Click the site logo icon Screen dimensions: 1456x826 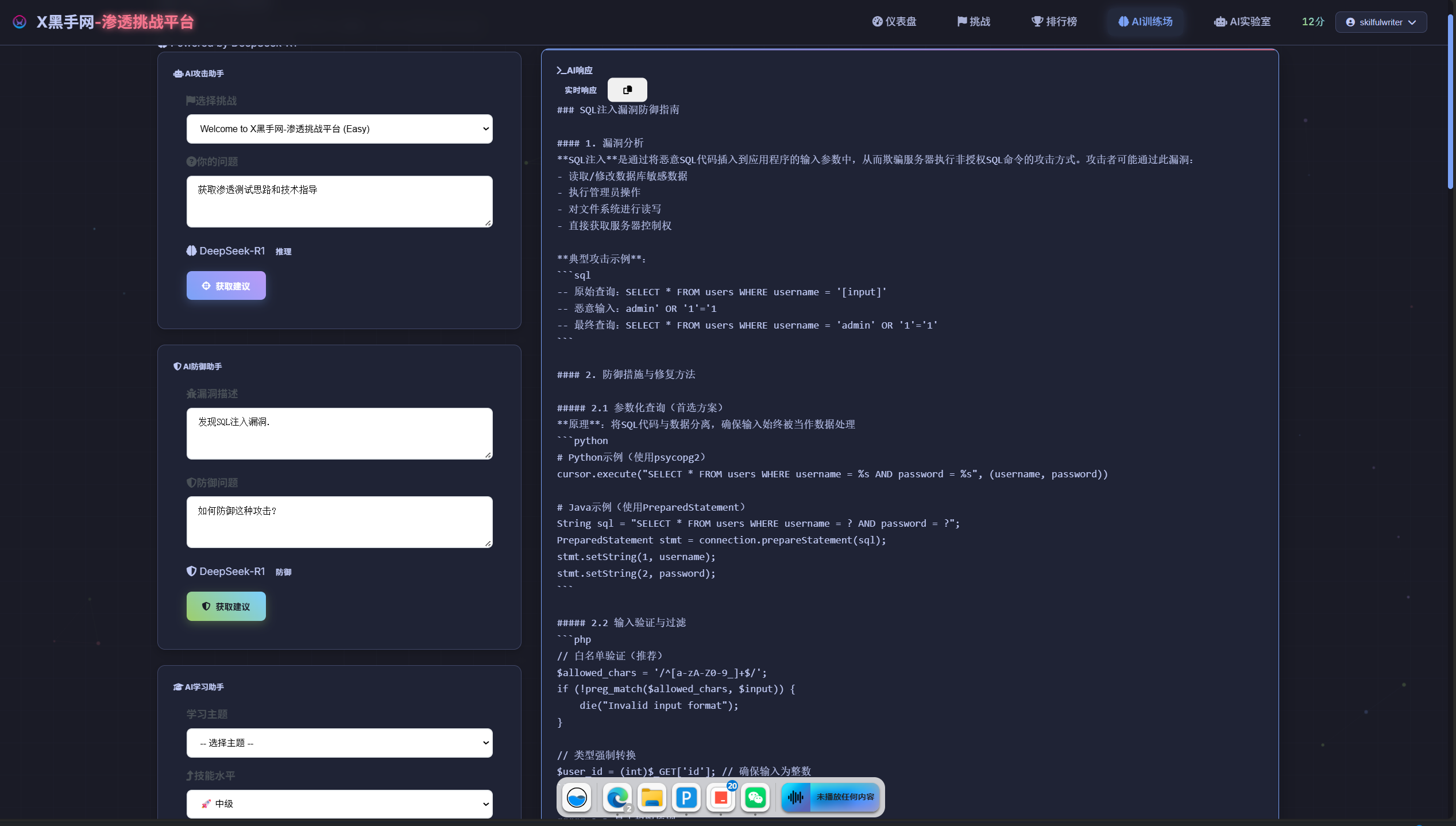point(20,22)
